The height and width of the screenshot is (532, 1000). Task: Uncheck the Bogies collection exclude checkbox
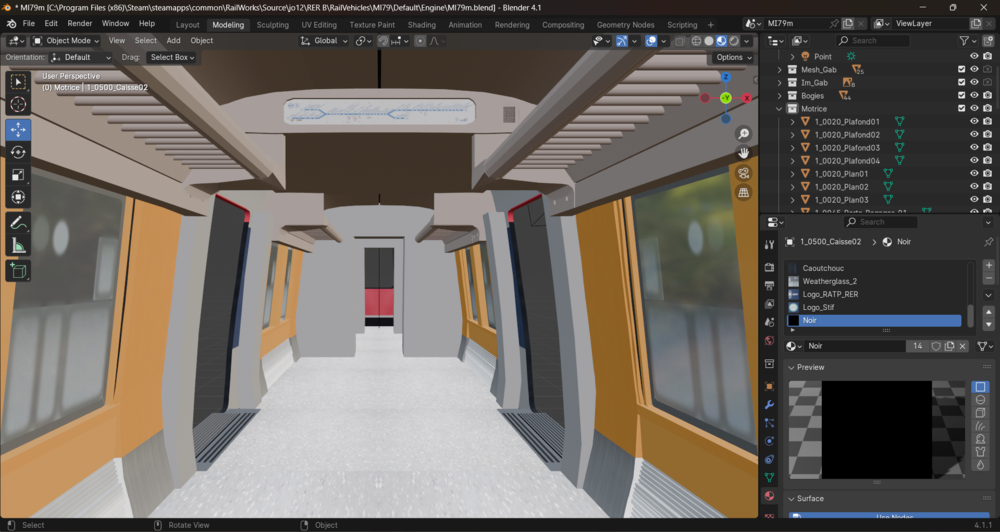click(x=961, y=96)
